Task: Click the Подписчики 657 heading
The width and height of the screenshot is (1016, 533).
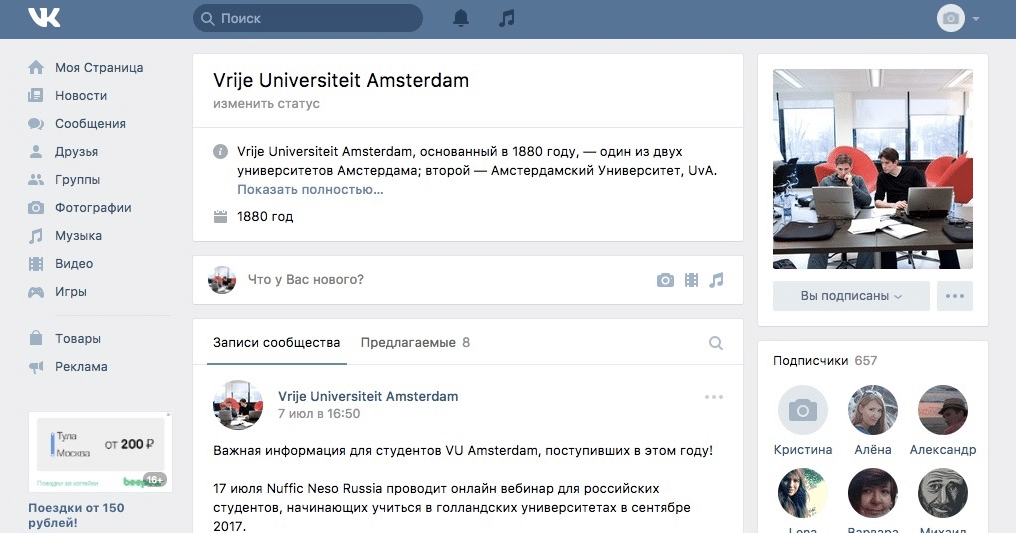Action: pyautogui.click(x=825, y=361)
